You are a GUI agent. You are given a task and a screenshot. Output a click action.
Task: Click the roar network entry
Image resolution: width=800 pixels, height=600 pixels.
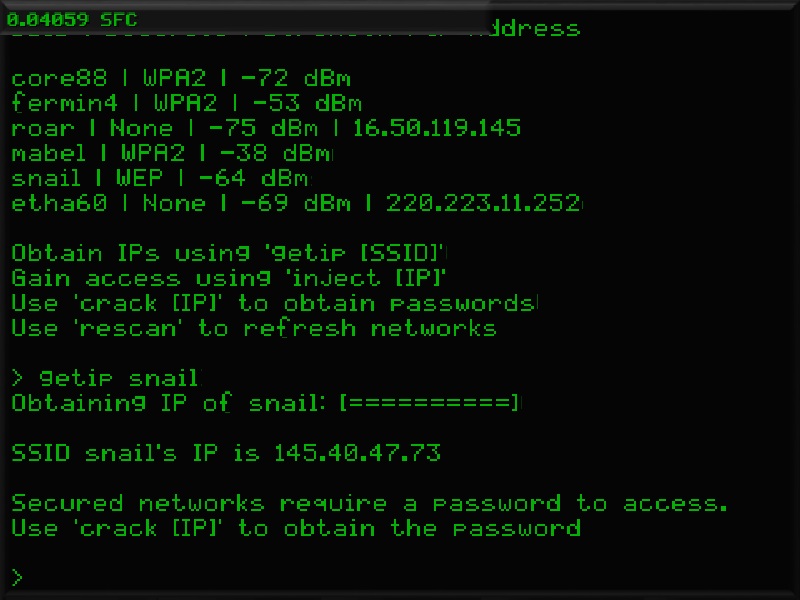[x=266, y=128]
